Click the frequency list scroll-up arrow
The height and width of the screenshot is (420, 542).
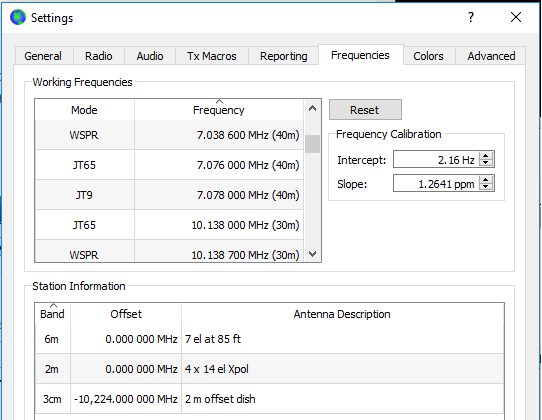click(x=312, y=109)
